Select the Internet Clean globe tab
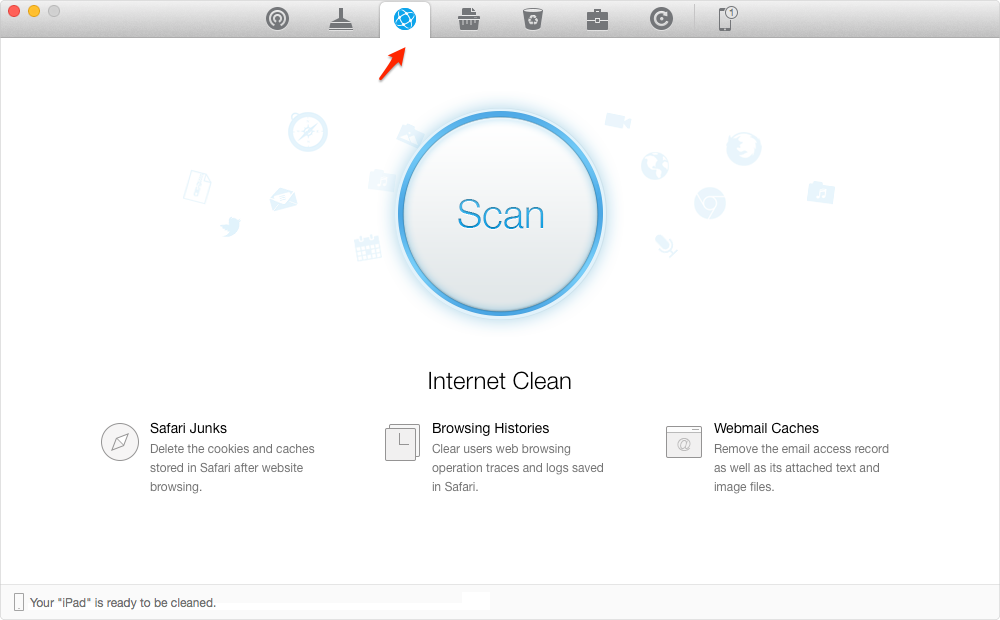The height and width of the screenshot is (620, 1000). 405,19
